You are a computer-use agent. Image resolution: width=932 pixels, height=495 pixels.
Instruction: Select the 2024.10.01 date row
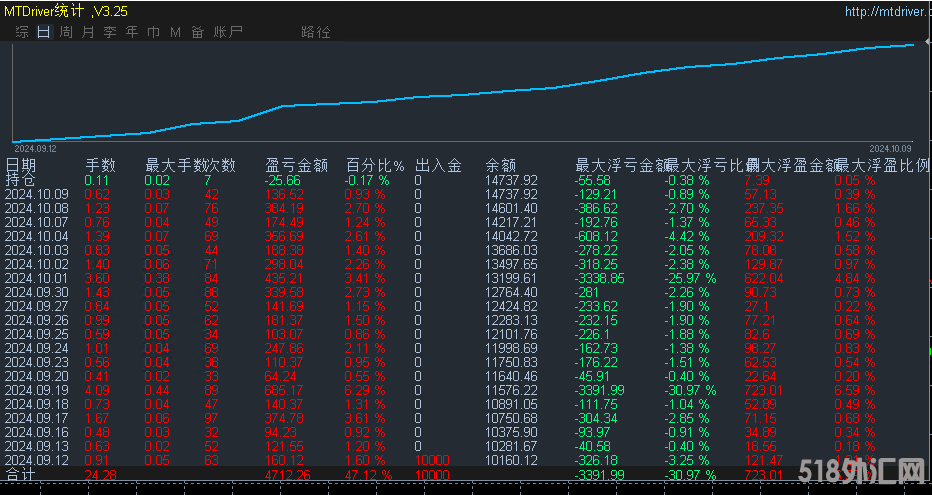(x=37, y=278)
